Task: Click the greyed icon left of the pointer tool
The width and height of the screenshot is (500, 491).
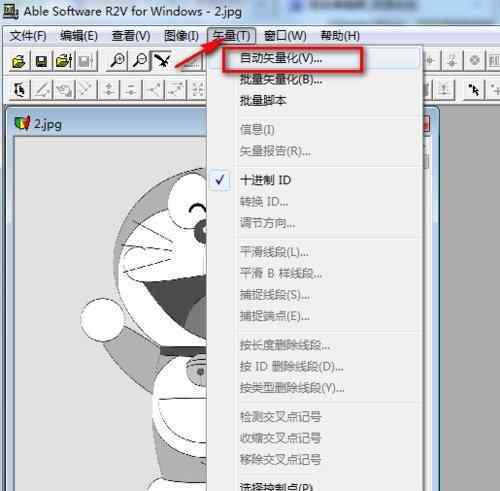Action: point(444,90)
